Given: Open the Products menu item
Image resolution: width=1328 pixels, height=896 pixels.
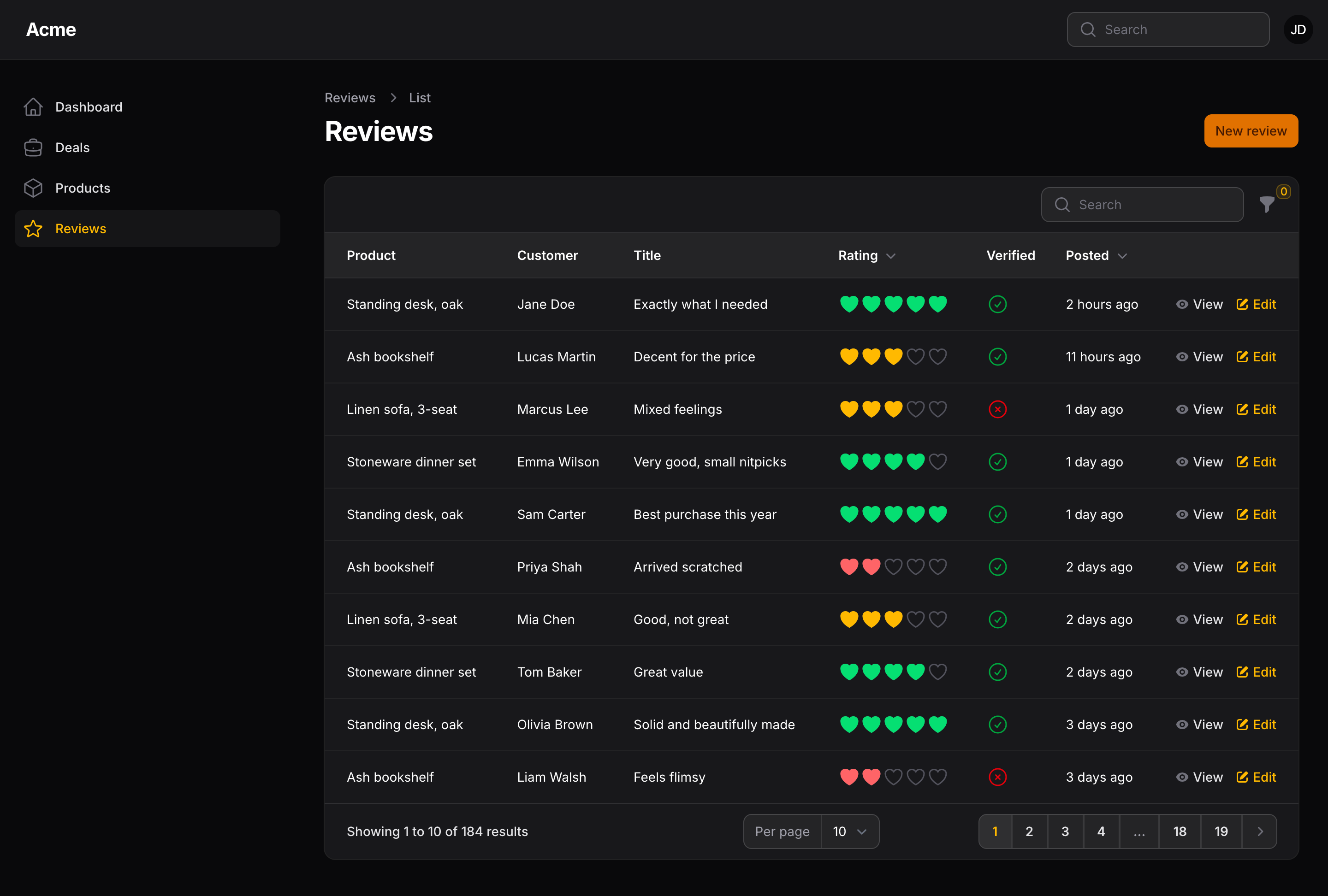Looking at the screenshot, I should [148, 188].
